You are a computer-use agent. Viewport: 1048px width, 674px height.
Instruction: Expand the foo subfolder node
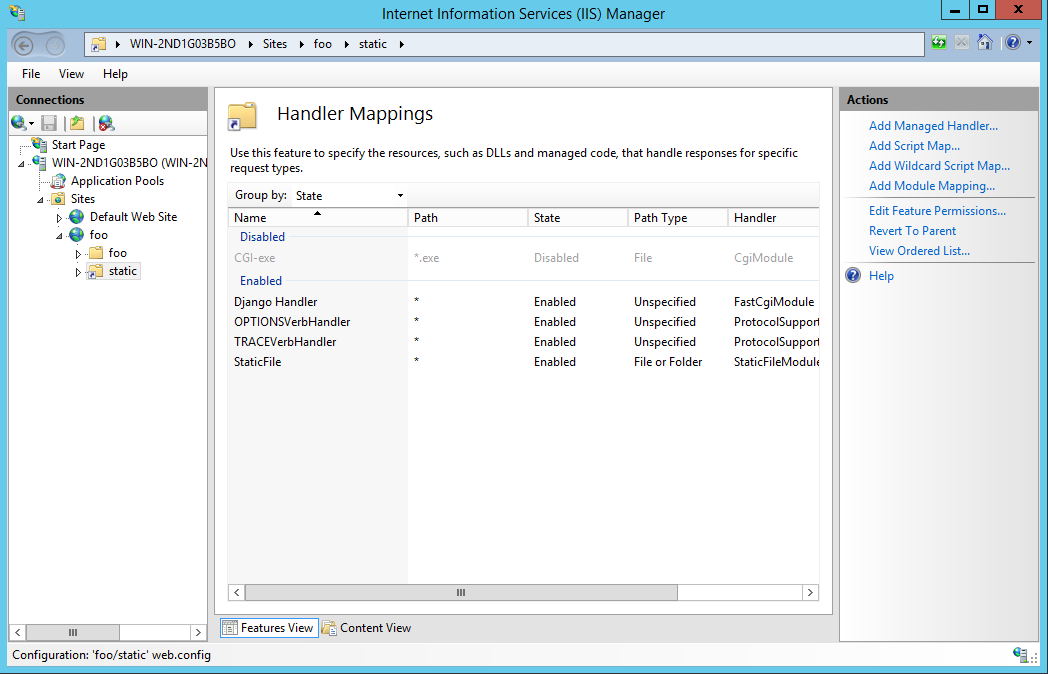click(78, 253)
